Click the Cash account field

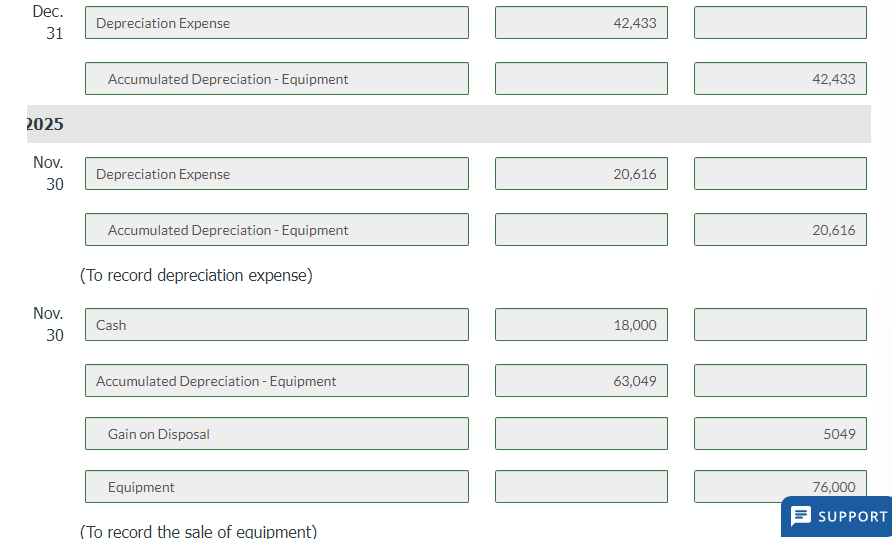point(277,324)
